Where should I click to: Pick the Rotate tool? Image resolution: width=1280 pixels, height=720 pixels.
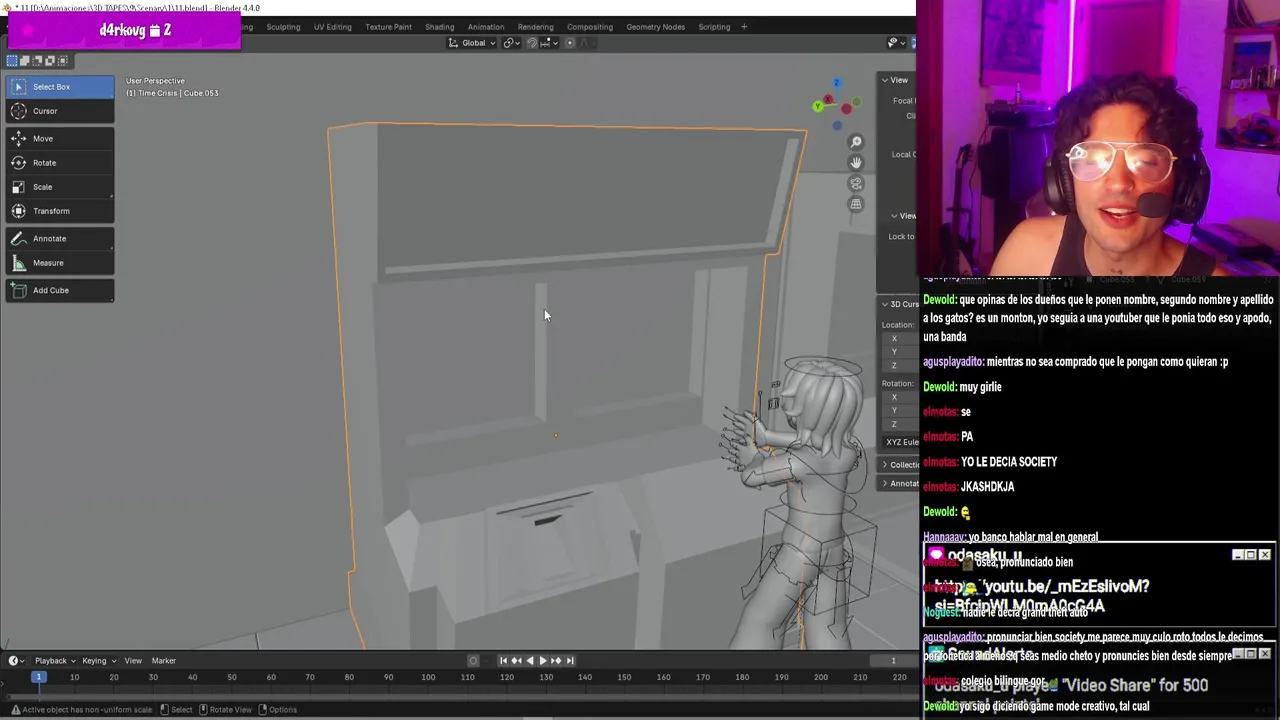click(x=60, y=163)
